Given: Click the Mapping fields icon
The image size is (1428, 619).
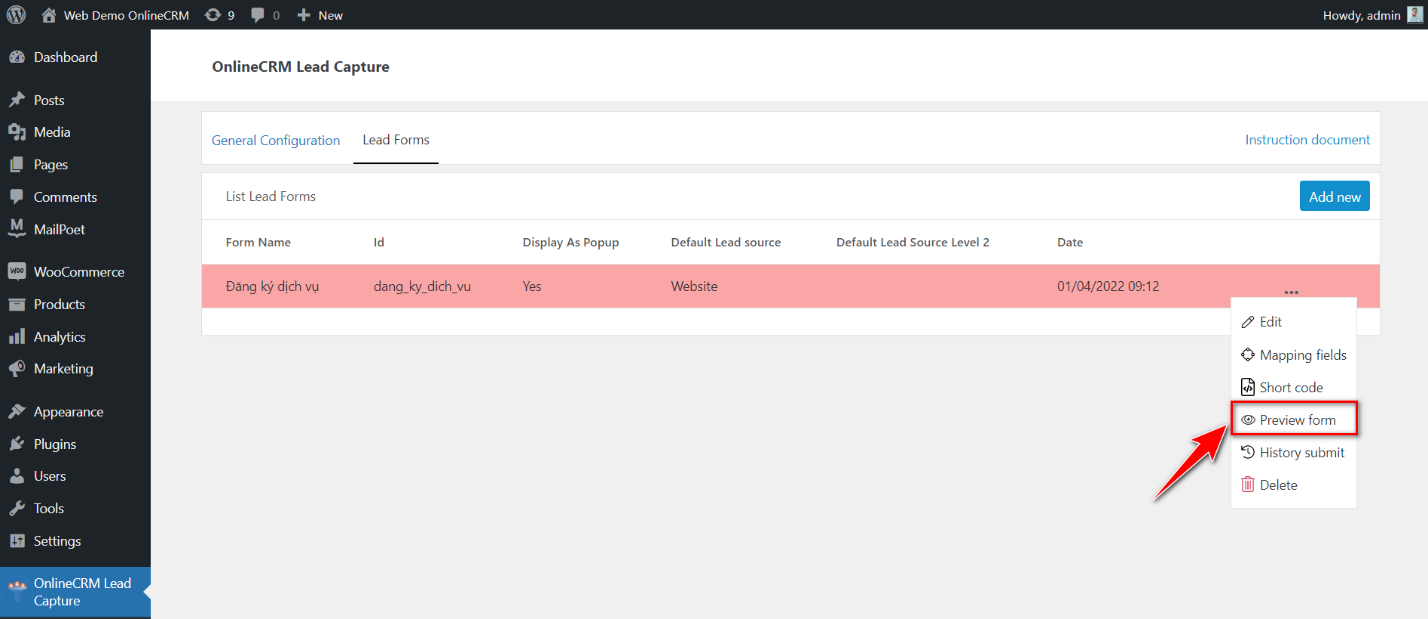Looking at the screenshot, I should (1248, 354).
